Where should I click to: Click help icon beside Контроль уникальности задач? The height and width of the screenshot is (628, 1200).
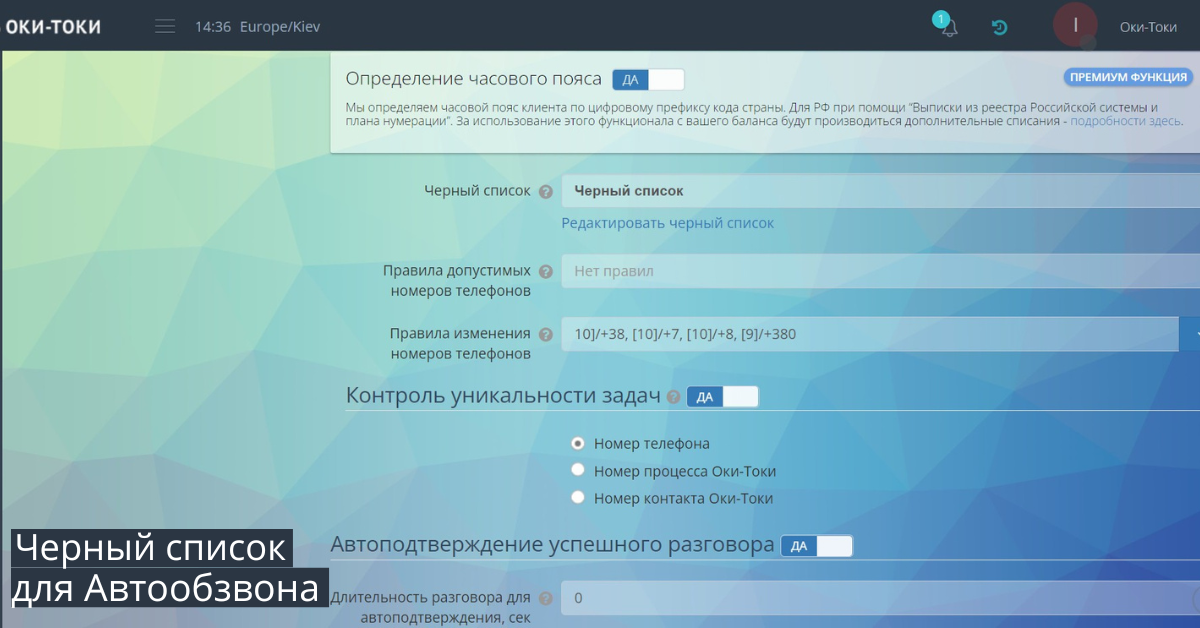(x=673, y=397)
